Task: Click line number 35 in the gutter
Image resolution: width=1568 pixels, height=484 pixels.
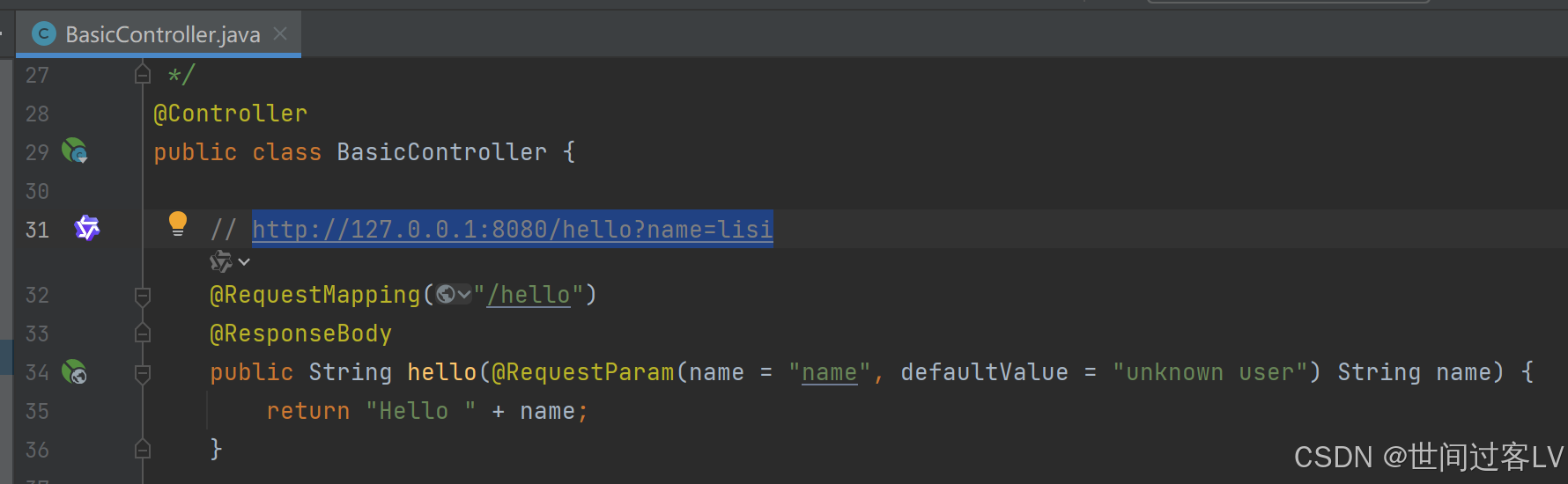Action: coord(37,411)
